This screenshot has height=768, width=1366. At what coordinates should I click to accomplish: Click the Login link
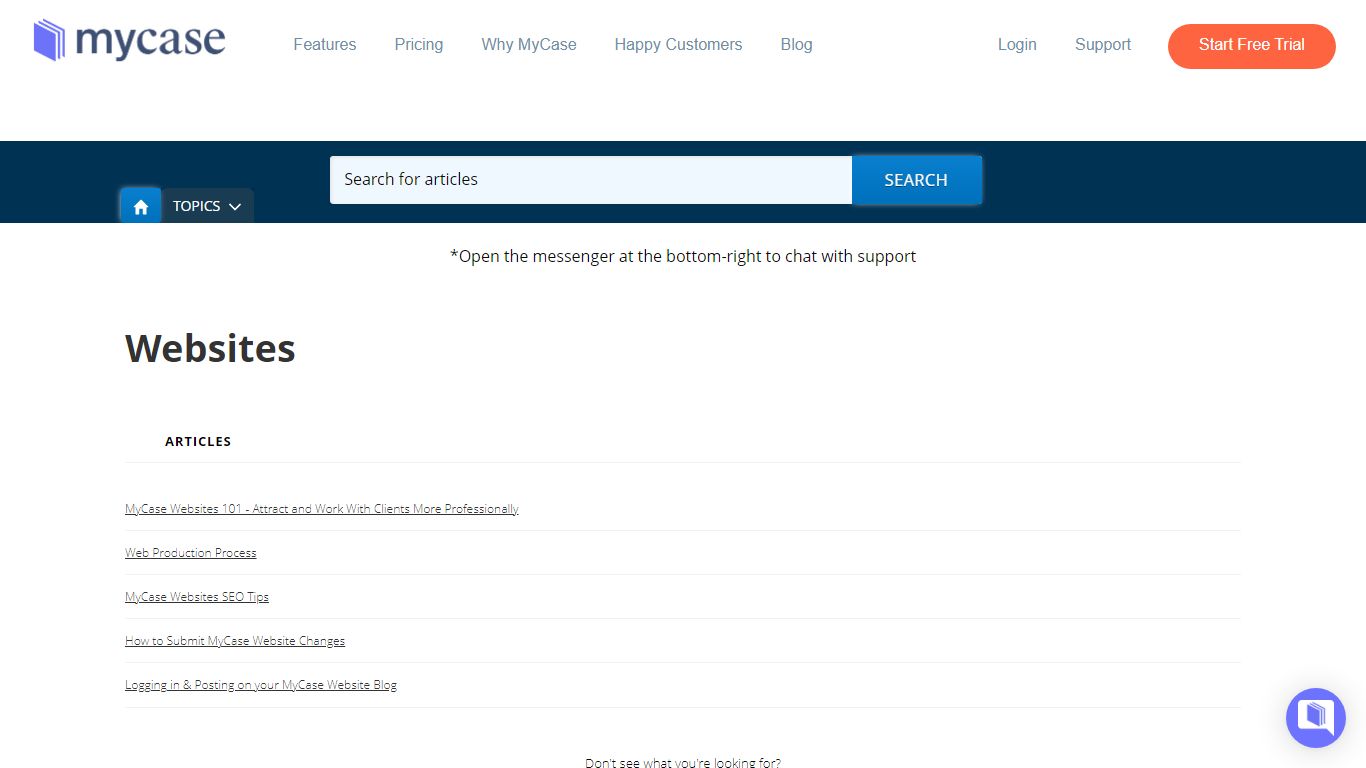coord(1017,44)
